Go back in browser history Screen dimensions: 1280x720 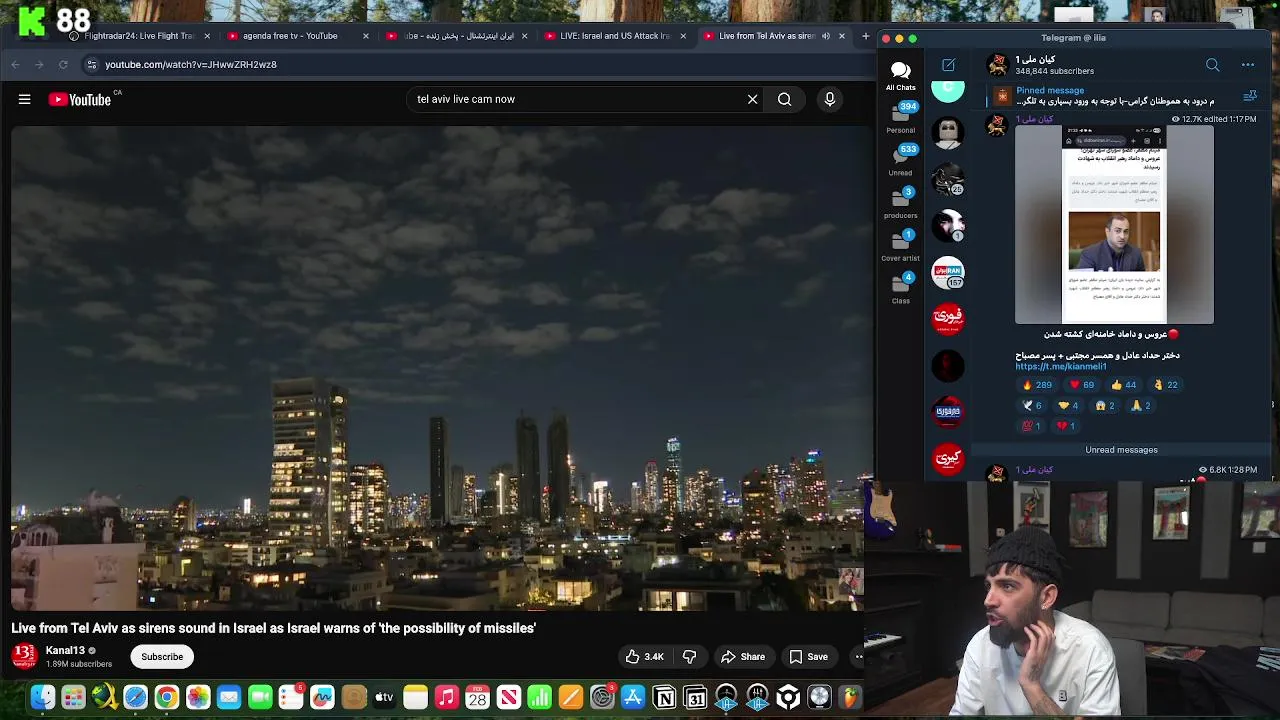click(x=15, y=64)
